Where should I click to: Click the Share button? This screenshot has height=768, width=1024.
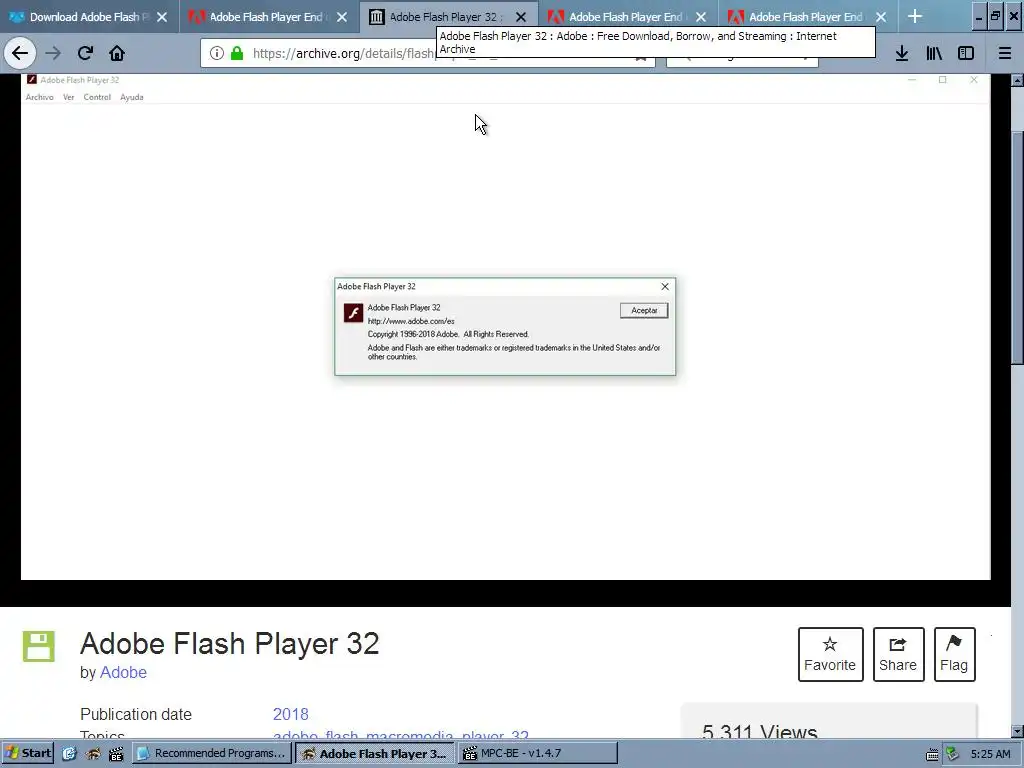point(898,654)
